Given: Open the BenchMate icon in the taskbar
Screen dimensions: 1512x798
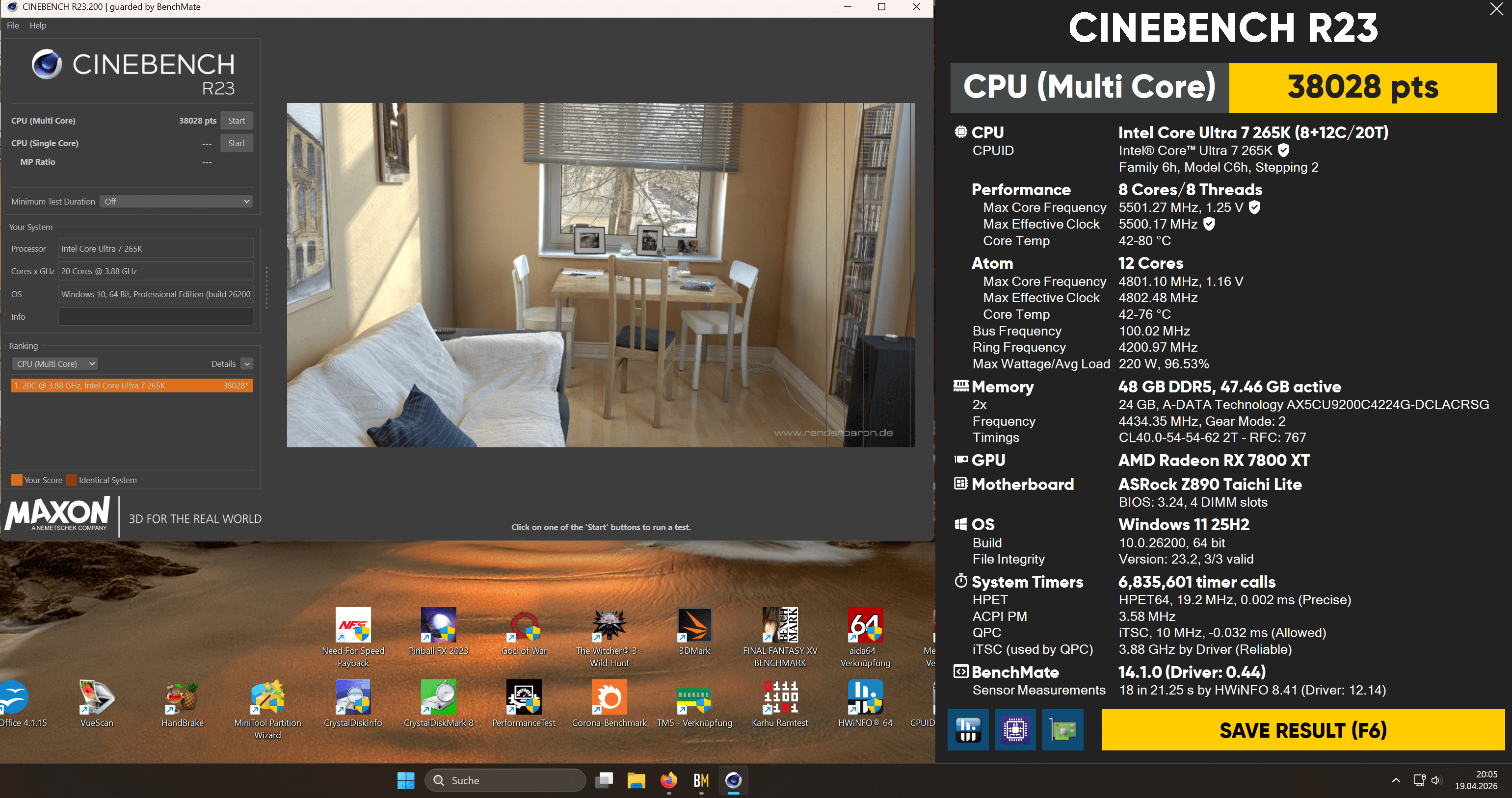Looking at the screenshot, I should point(701,780).
